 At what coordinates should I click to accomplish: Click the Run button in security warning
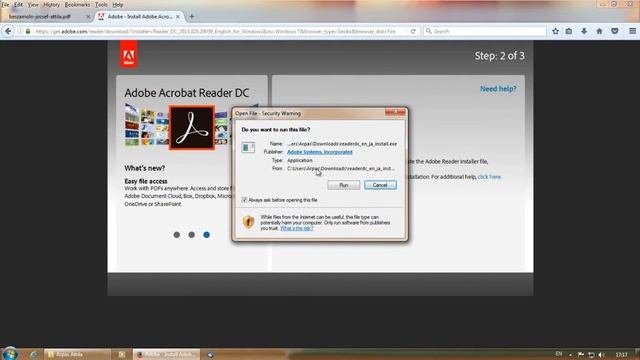pos(343,185)
